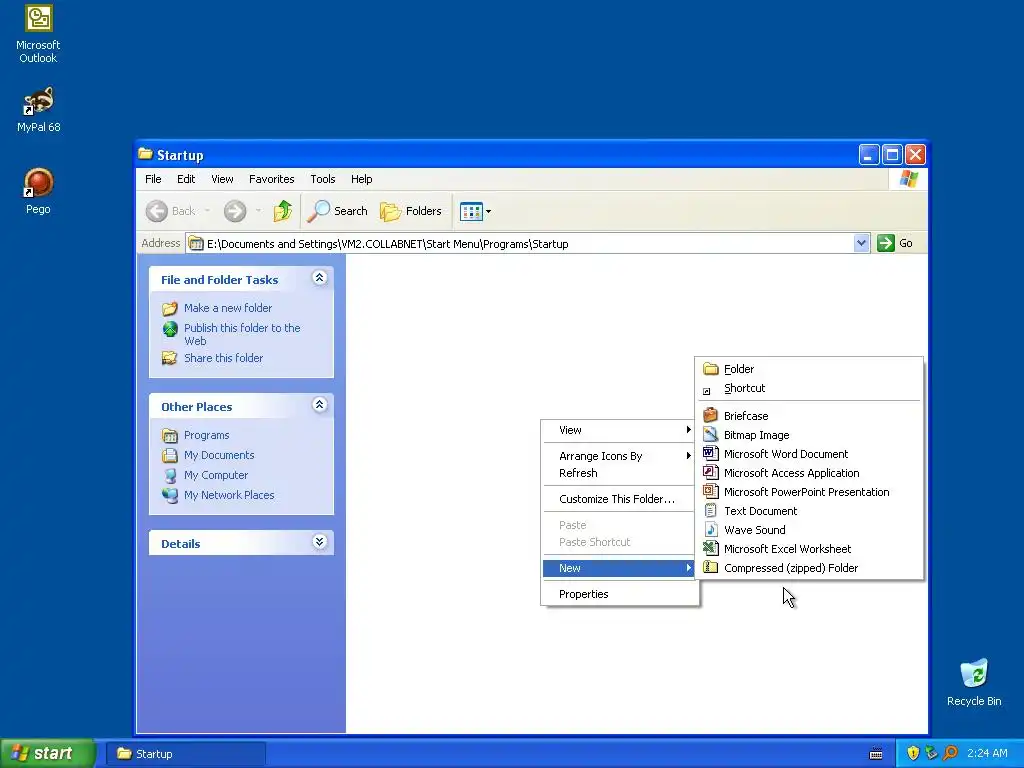Open the Edit menu
Screen dimensions: 1024x768
click(185, 179)
